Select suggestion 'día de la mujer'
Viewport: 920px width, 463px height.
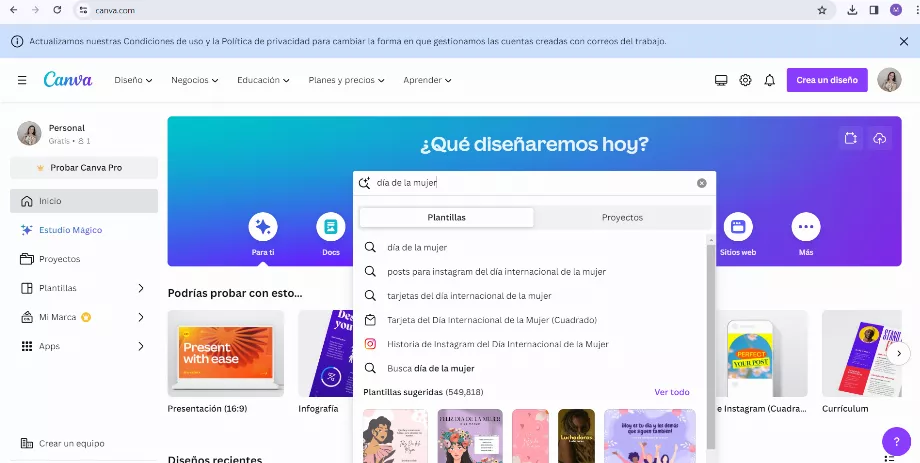530,248
